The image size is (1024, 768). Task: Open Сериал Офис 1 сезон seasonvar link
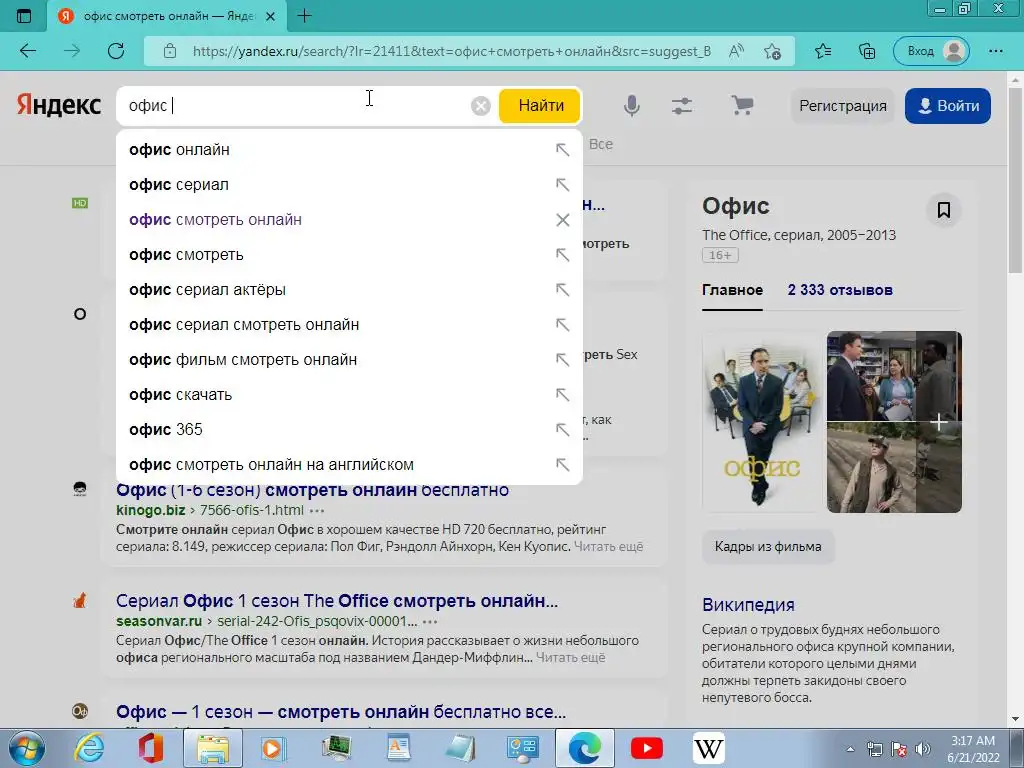(337, 601)
